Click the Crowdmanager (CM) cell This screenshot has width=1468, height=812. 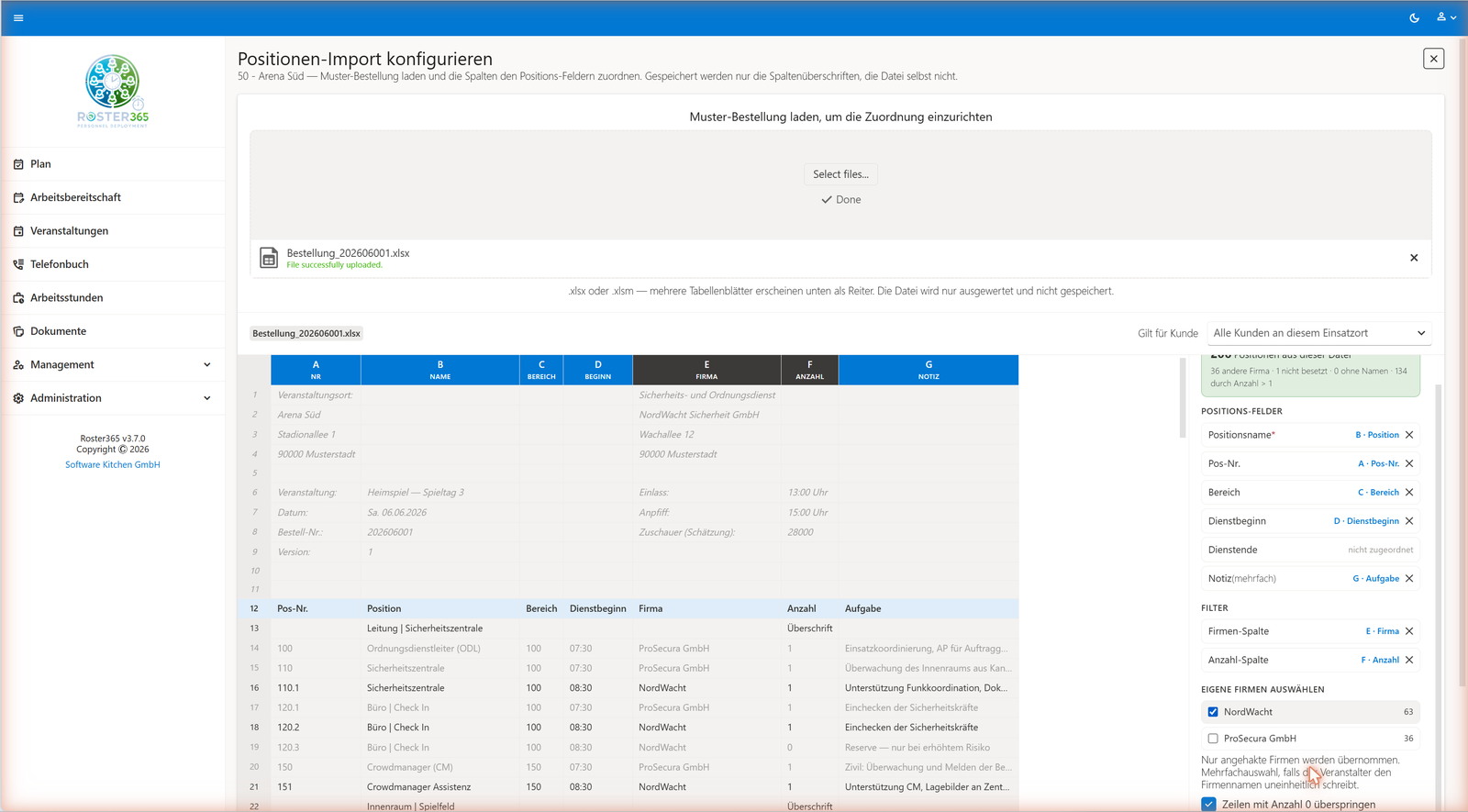coord(440,767)
